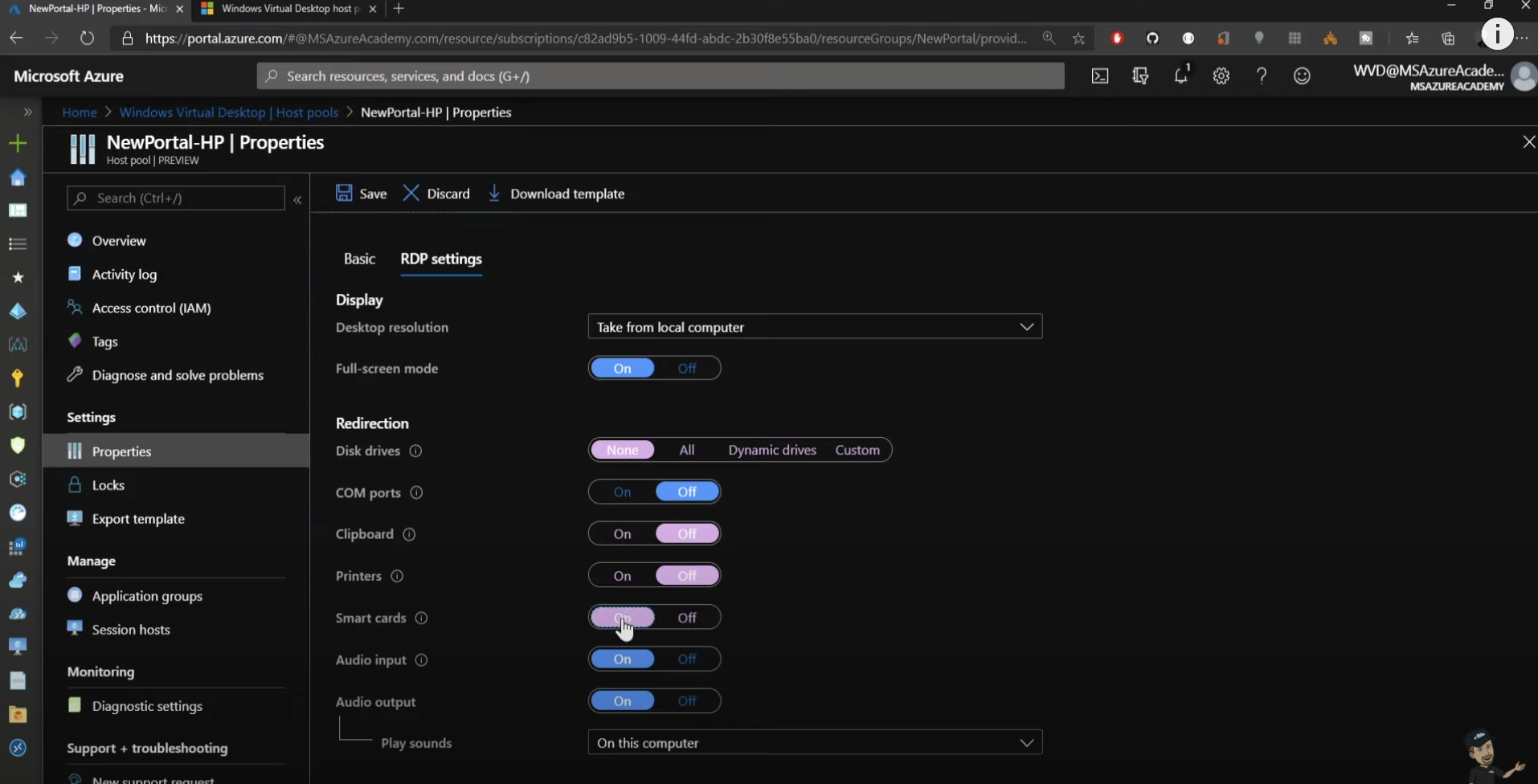Screen dimensions: 1538x784
Task: Open portal settings gear icon
Action: pyautogui.click(x=1221, y=76)
